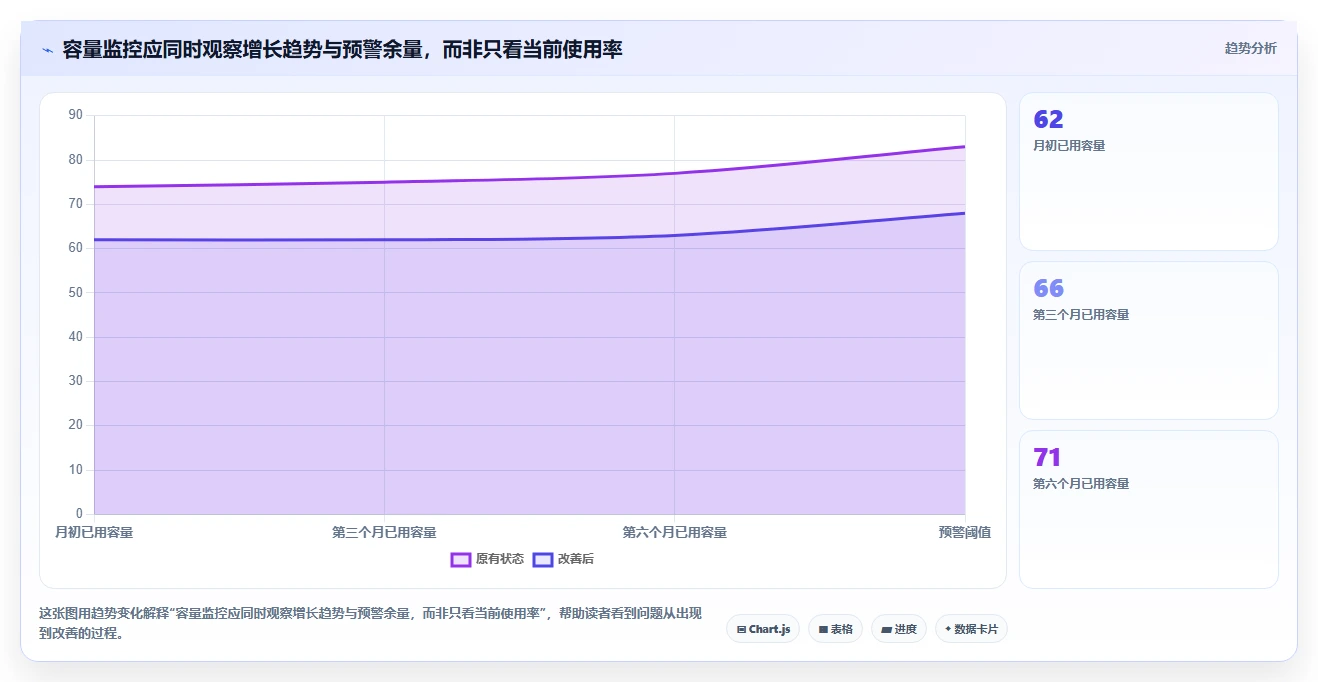
Task: Click the 月初已用容量 x-axis label
Action: pos(94,532)
